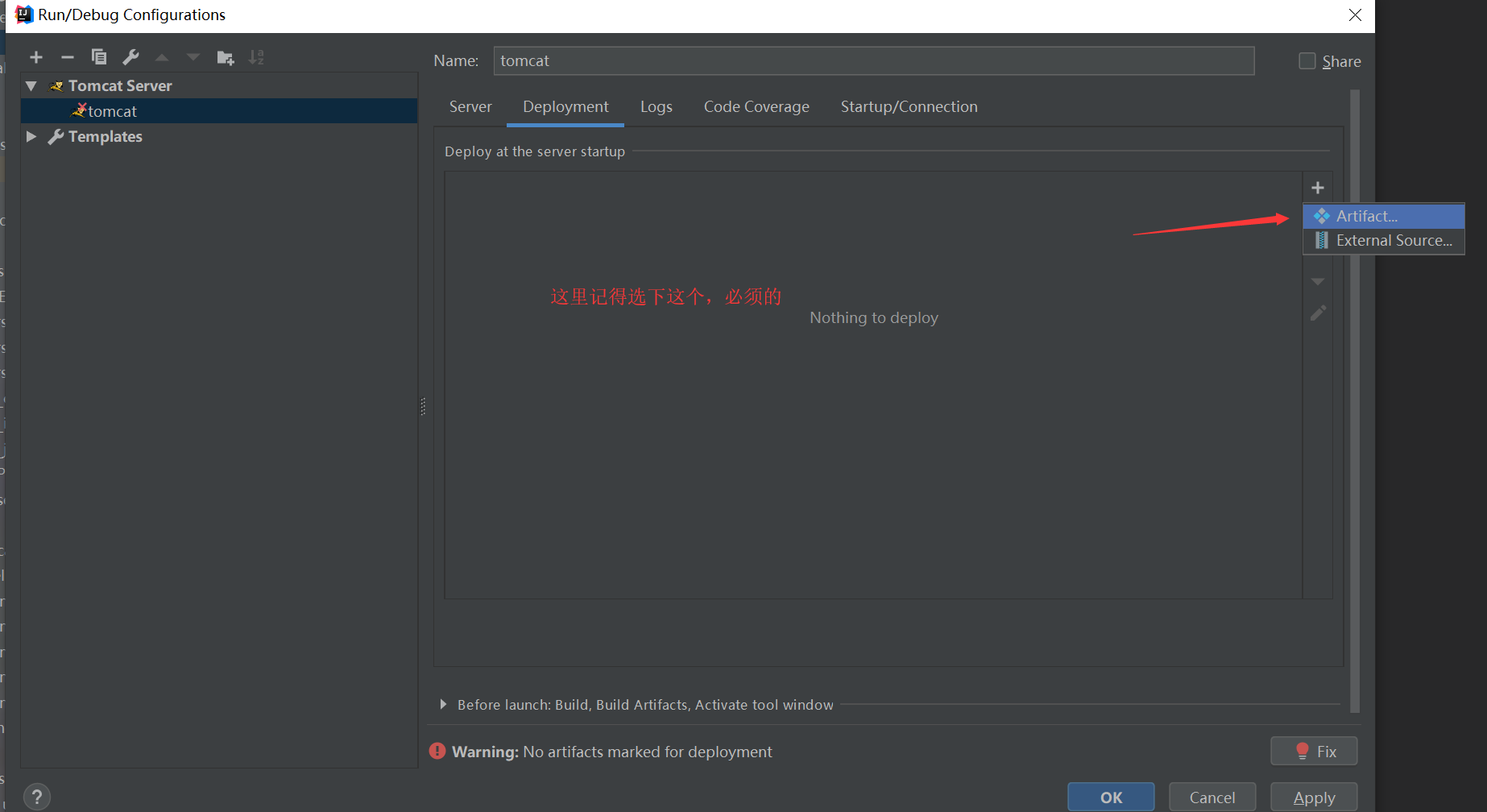
Task: Click the OK button
Action: coord(1111,797)
